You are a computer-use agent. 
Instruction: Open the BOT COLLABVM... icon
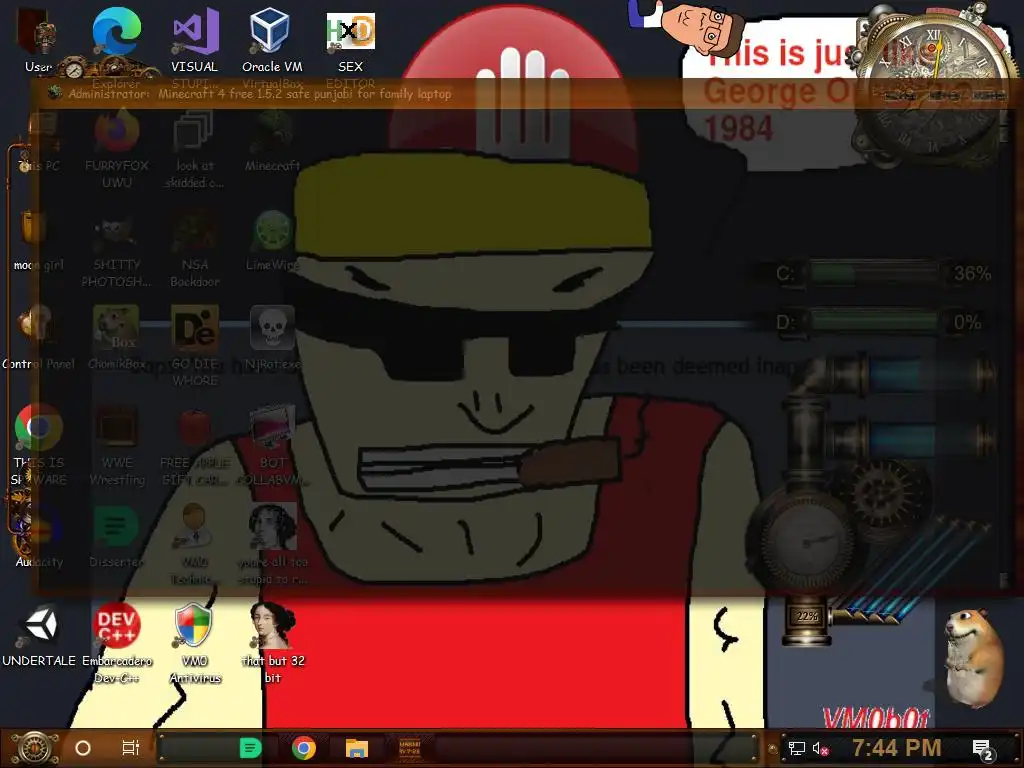tap(272, 445)
